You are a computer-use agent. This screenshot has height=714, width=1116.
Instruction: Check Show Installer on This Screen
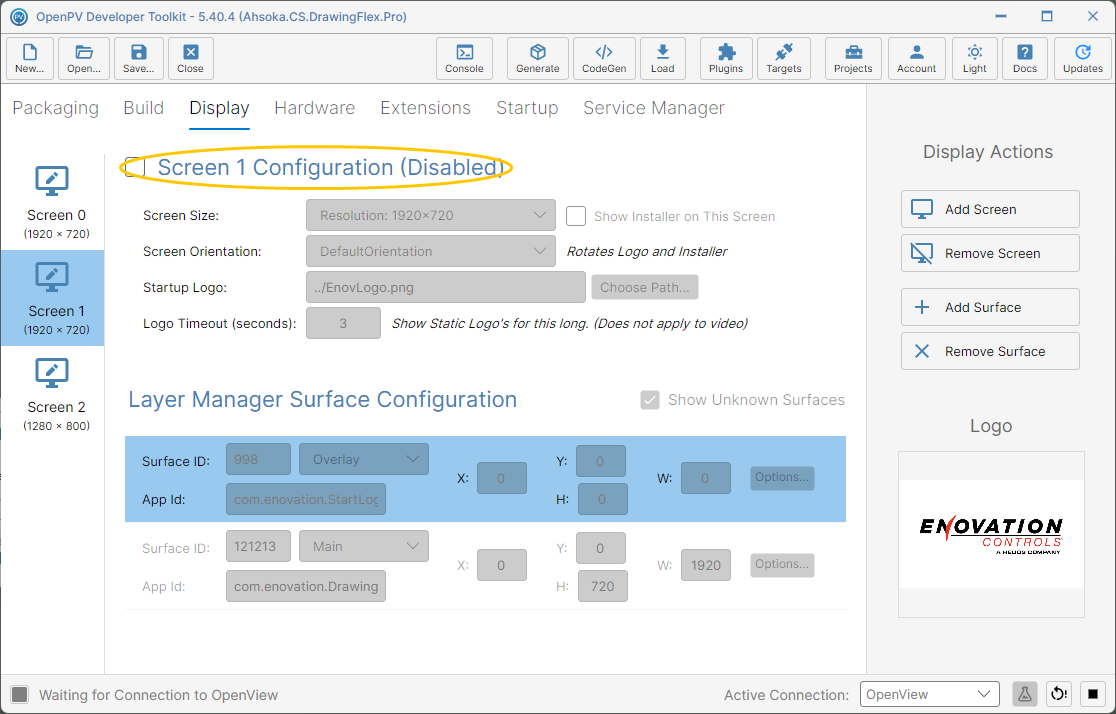[576, 216]
